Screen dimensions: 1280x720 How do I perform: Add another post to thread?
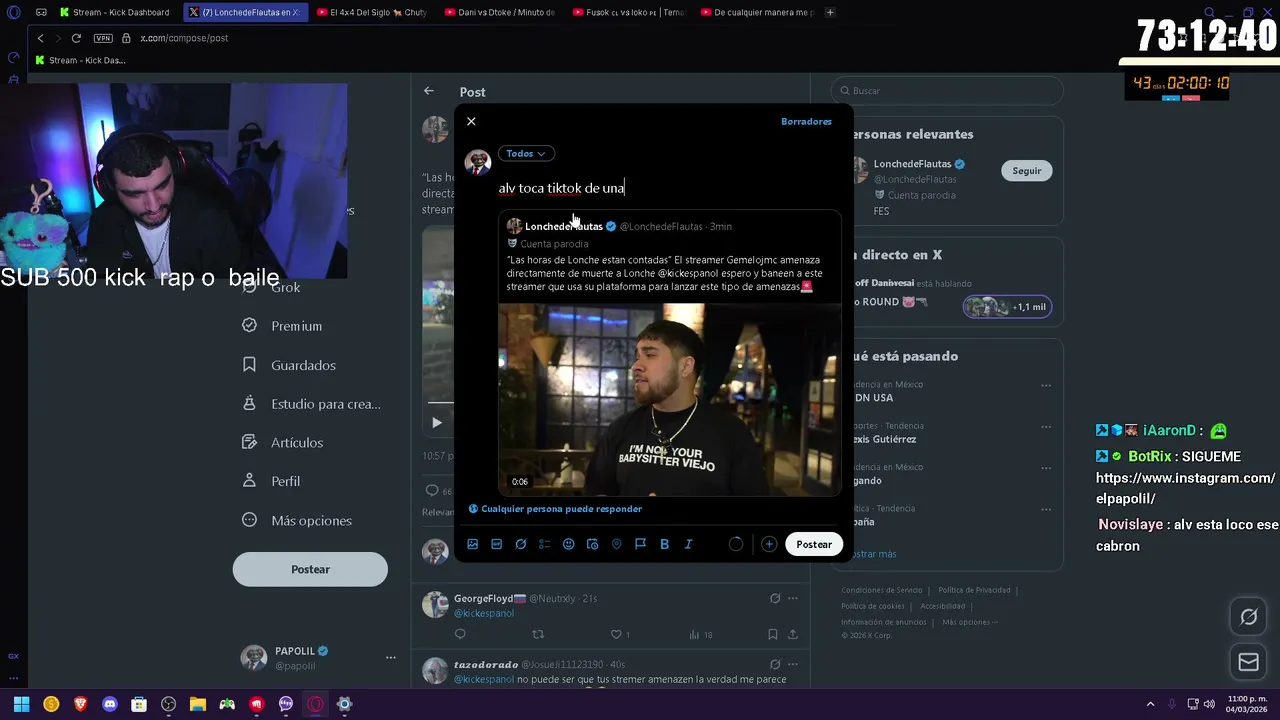click(769, 544)
